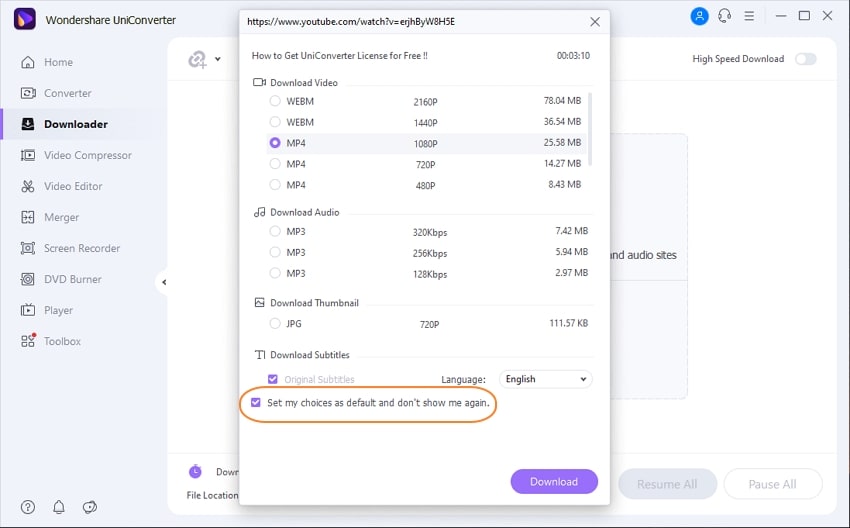The image size is (850, 528).
Task: Click the 00:03:10 duration text
Action: coord(573,55)
